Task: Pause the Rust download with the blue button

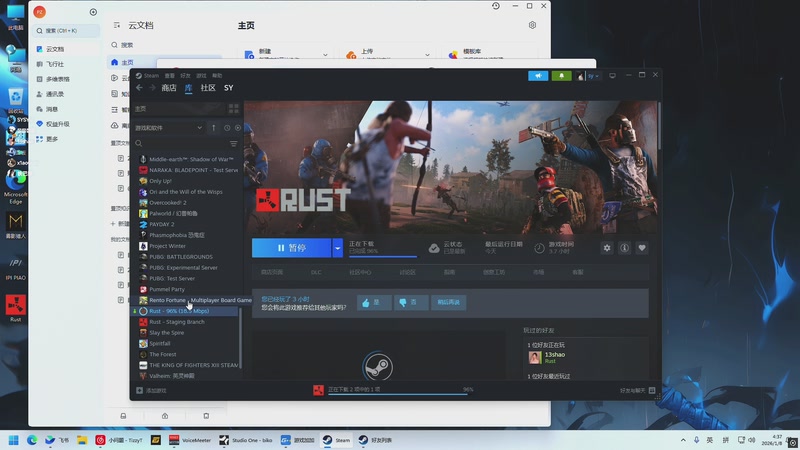Action: (x=291, y=248)
